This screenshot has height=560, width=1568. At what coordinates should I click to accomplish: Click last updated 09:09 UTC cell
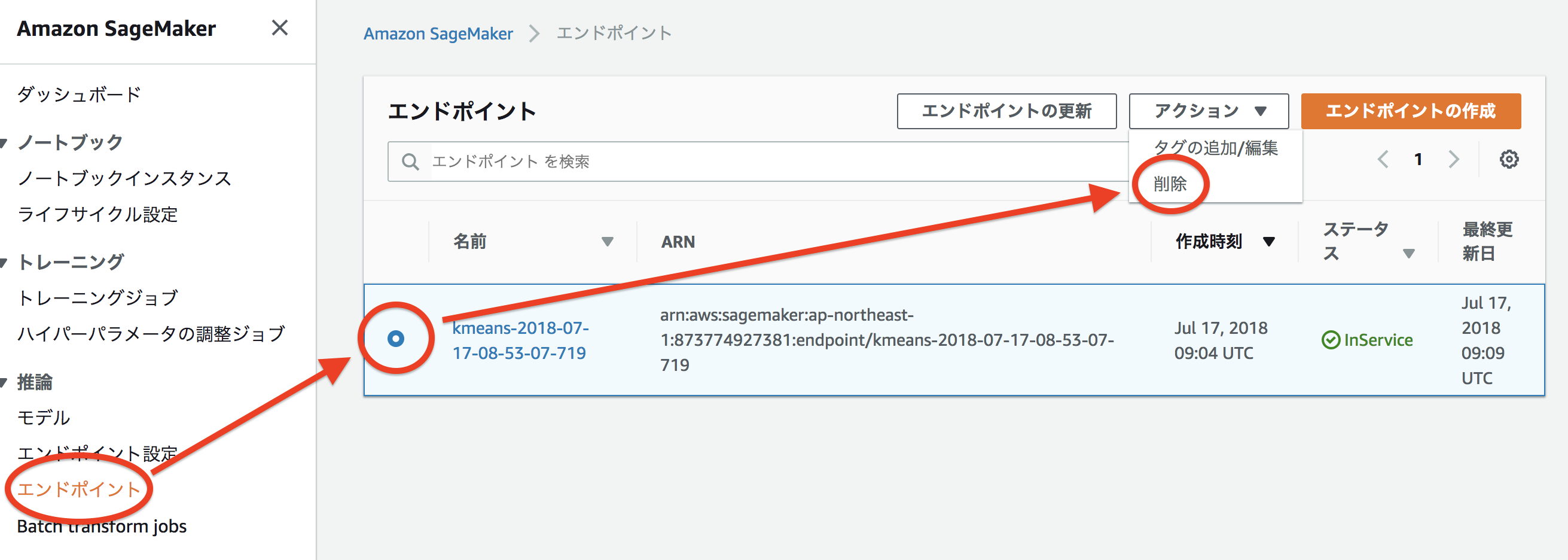tap(1486, 340)
